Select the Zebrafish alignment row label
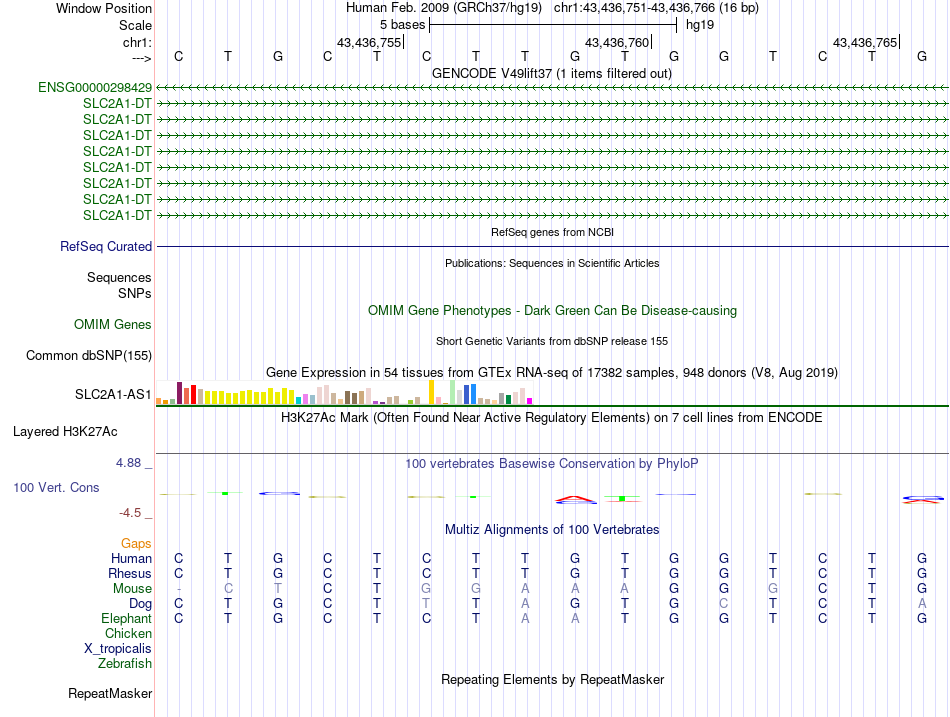 (x=124, y=664)
